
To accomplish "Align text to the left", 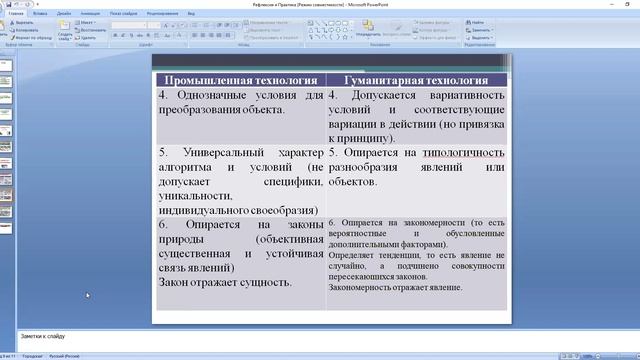I will pos(194,36).
